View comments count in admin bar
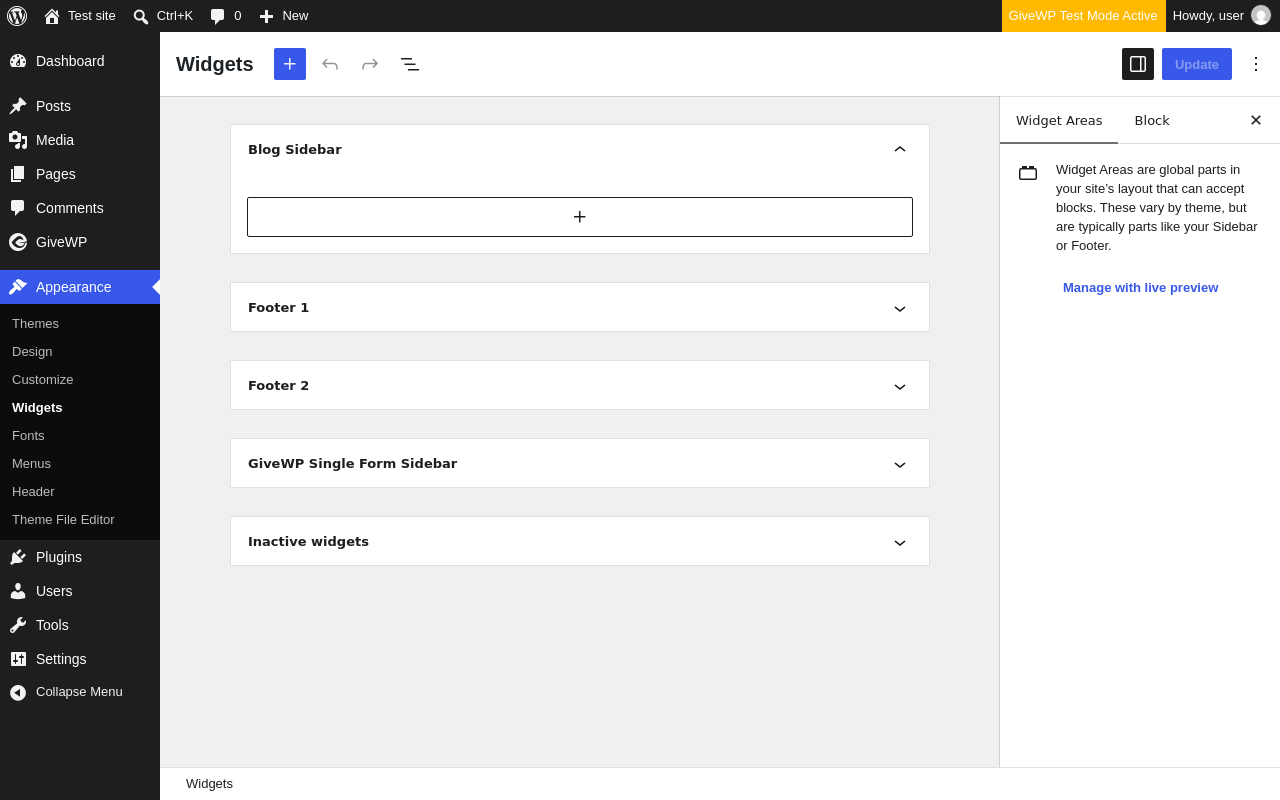This screenshot has height=800, width=1280. click(226, 16)
